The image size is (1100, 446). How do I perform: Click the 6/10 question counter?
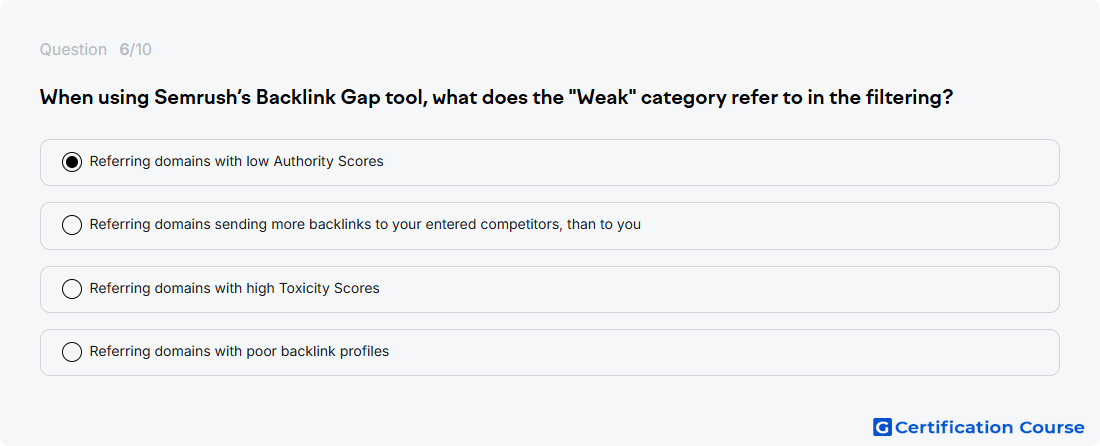(x=135, y=50)
